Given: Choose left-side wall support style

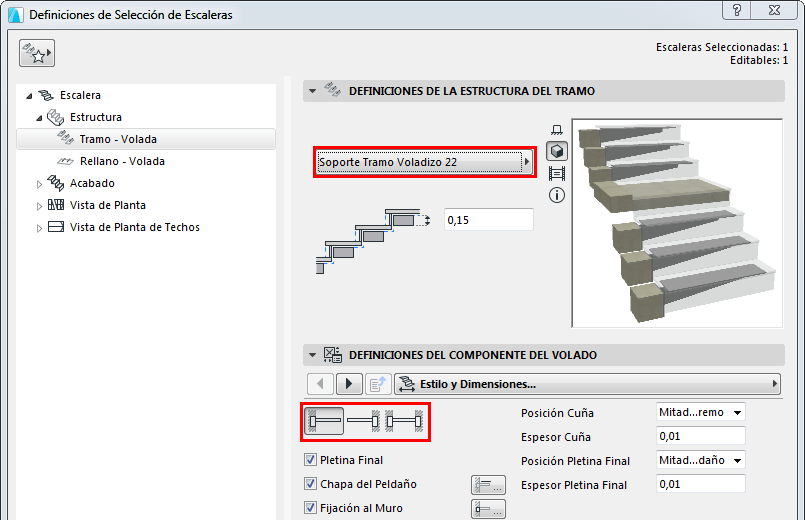Looking at the screenshot, I should [x=324, y=421].
